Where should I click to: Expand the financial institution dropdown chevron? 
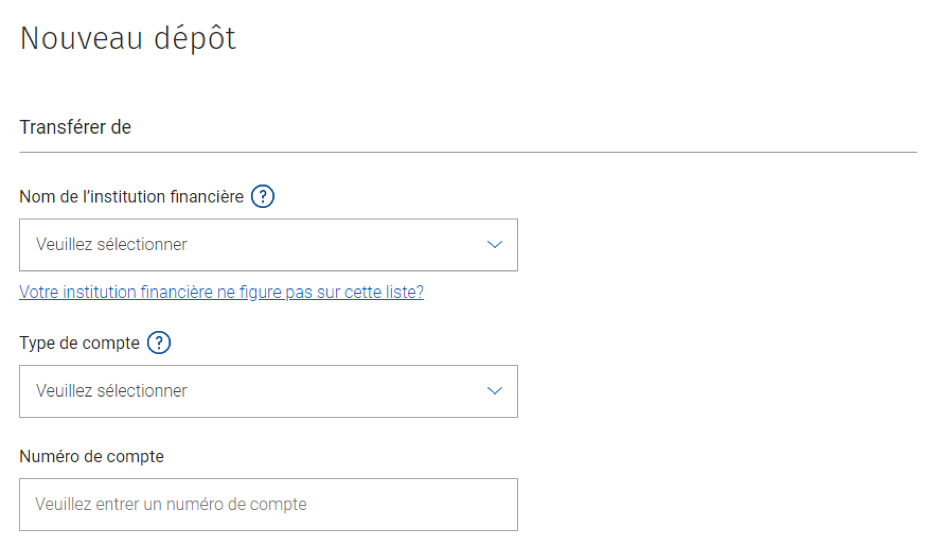(494, 244)
